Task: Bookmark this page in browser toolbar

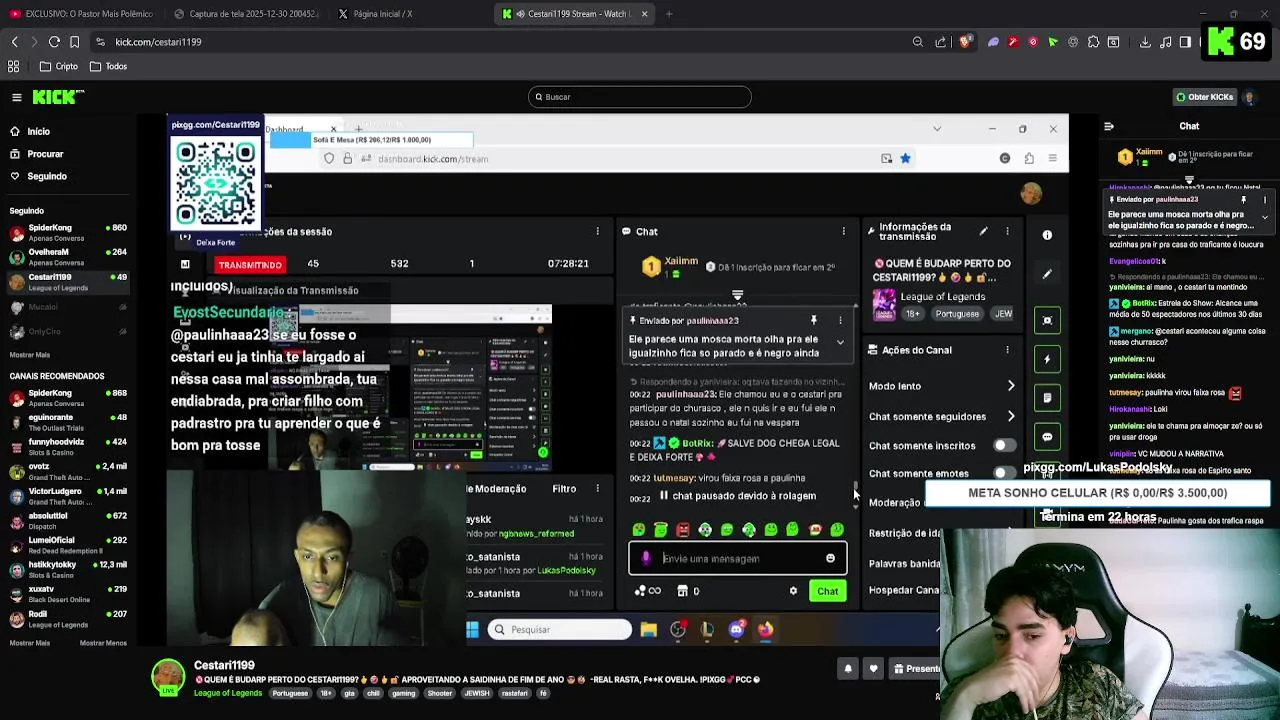Action: pos(74,42)
